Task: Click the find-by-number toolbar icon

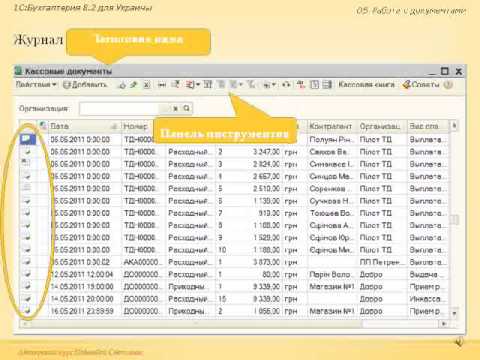Action: 176,85
